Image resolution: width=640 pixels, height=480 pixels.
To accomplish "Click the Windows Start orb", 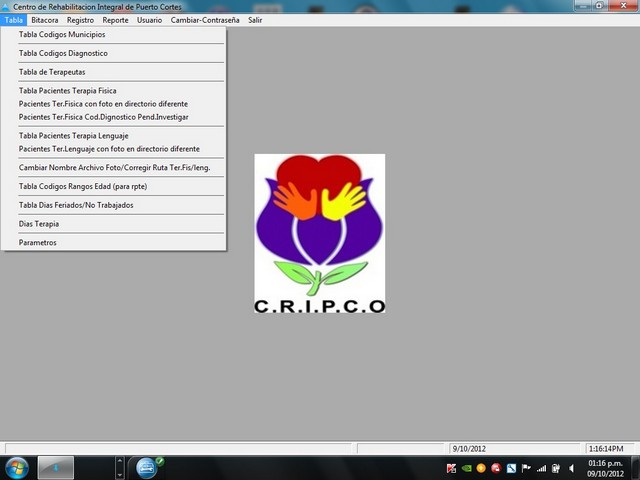I will [17, 468].
